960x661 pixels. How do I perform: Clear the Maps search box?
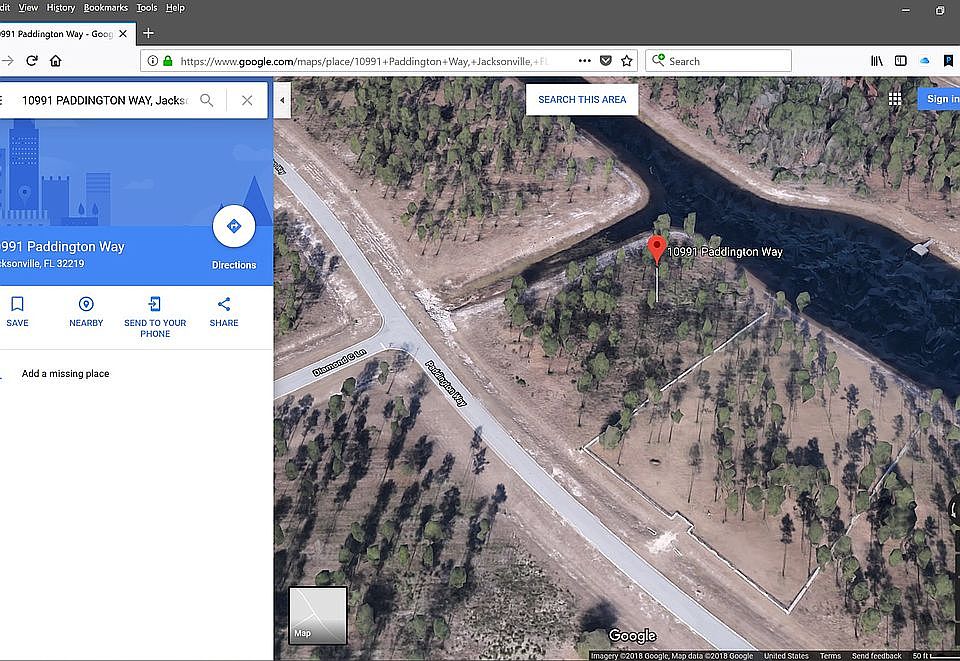tap(247, 100)
